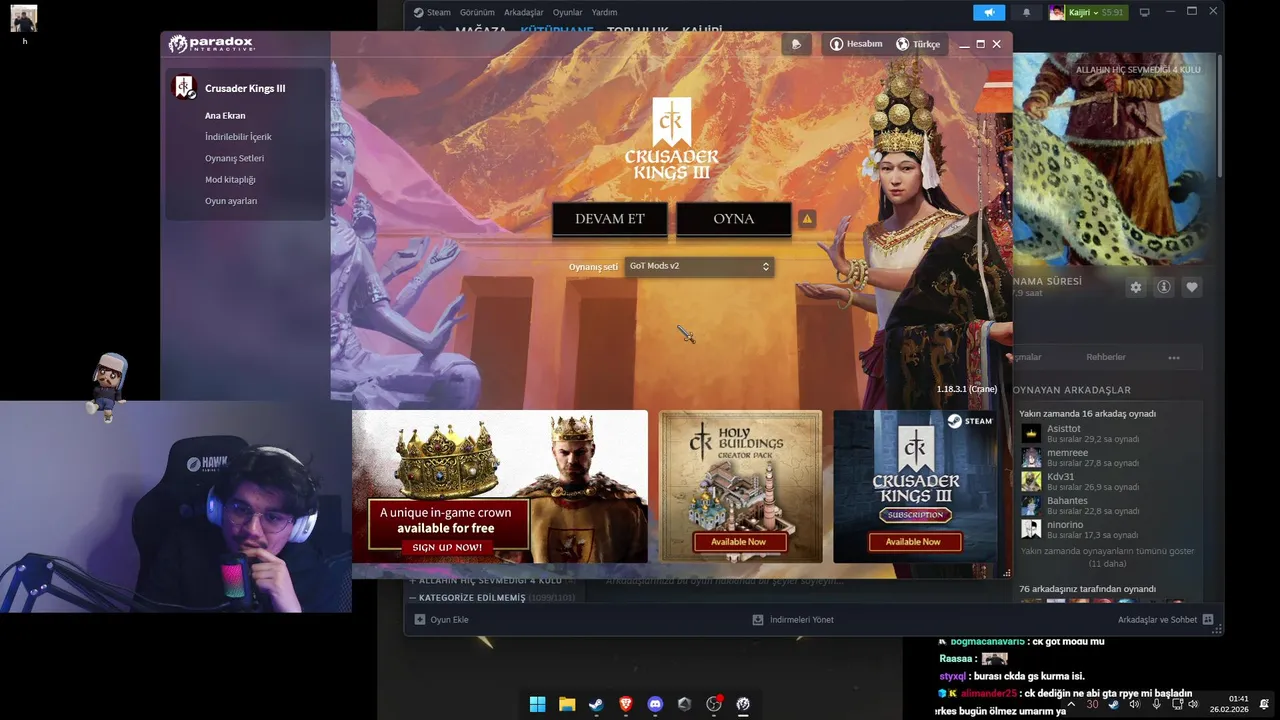The image size is (1280, 720).
Task: Open Oyun ayarları in launcher sidebar
Action: [231, 201]
